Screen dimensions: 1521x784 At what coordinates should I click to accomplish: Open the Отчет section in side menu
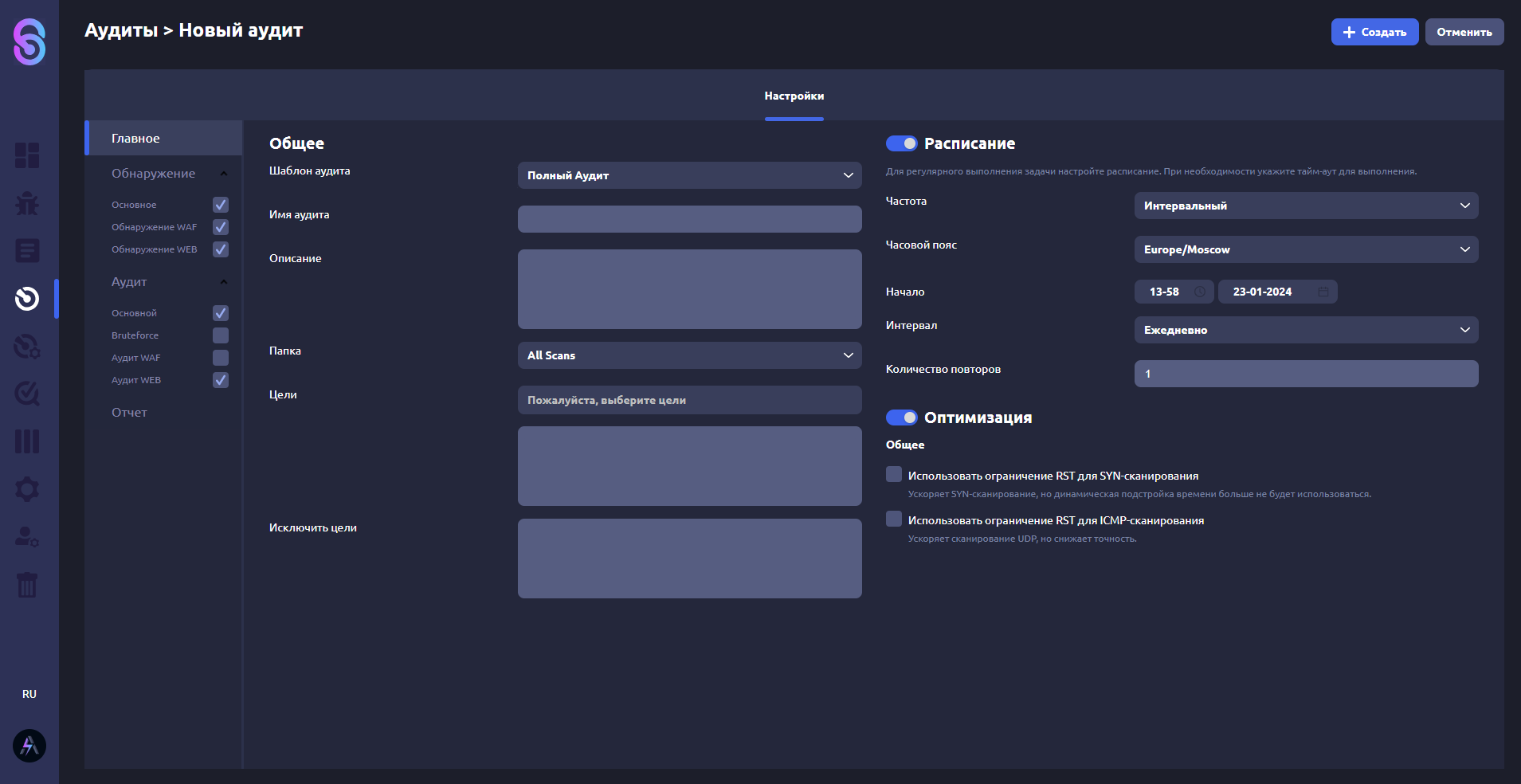129,412
